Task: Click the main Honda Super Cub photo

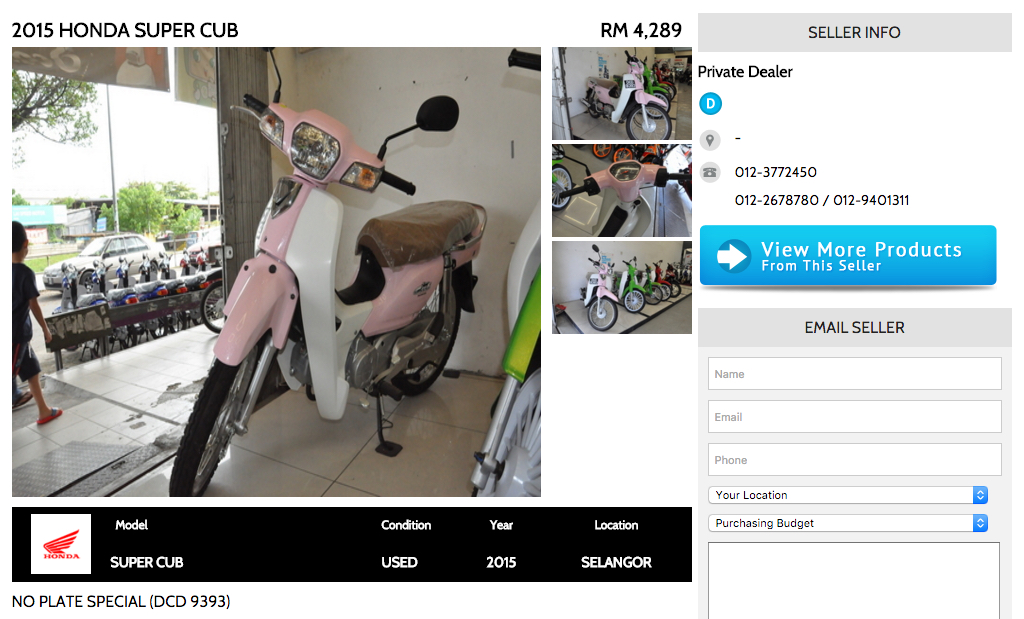Action: tap(276, 272)
